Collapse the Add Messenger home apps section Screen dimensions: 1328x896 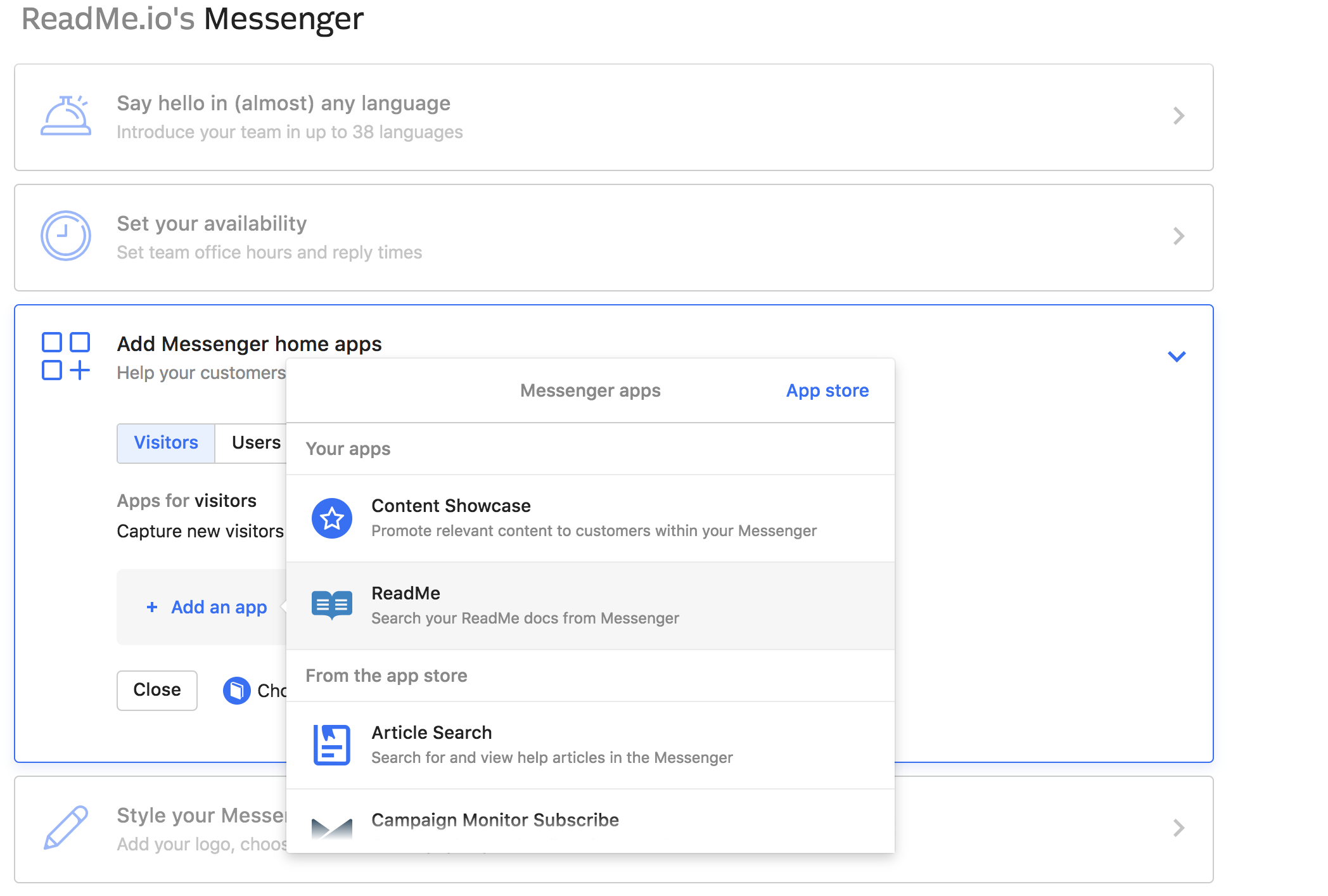[1177, 357]
